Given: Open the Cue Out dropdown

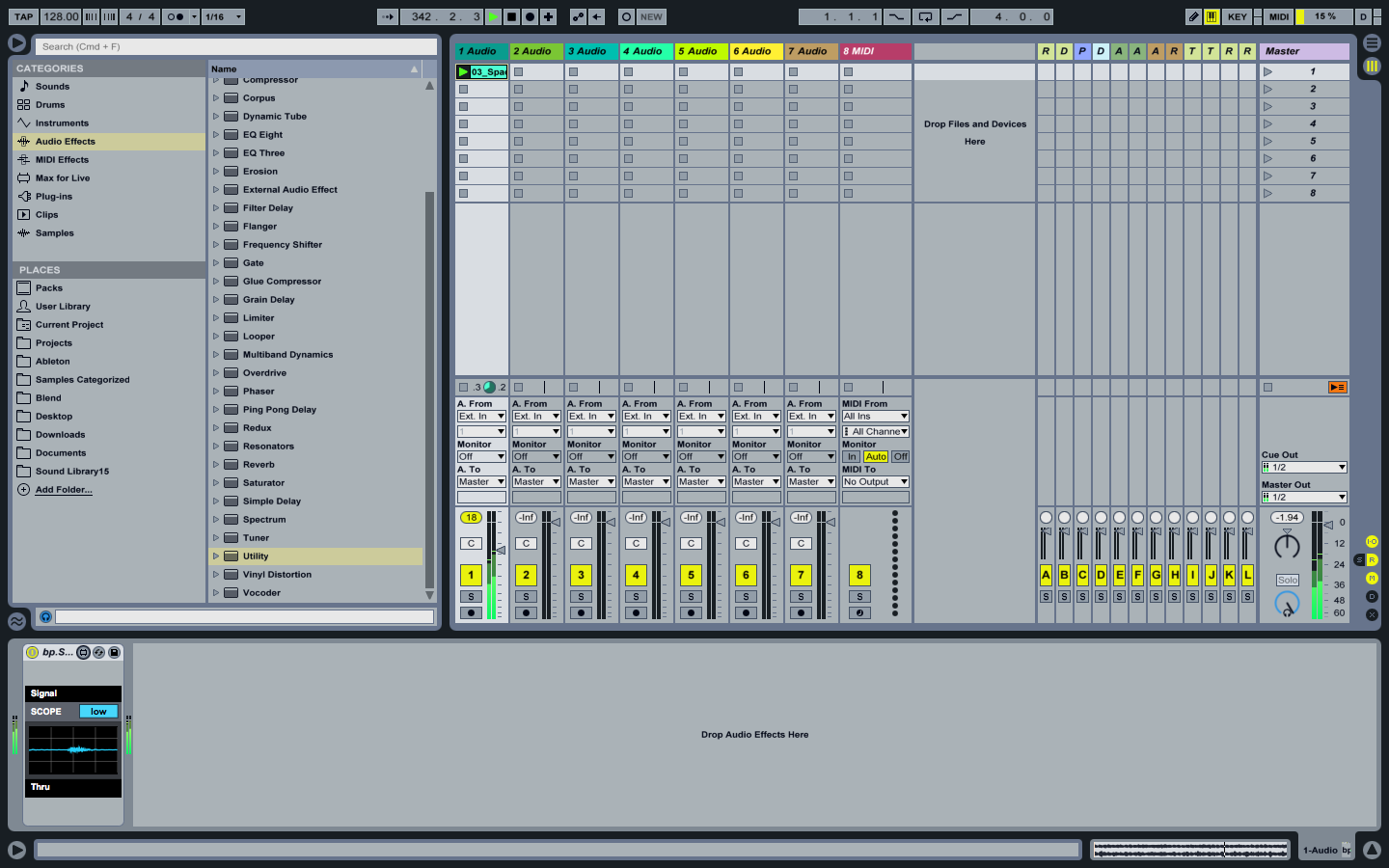Looking at the screenshot, I should tap(1304, 467).
